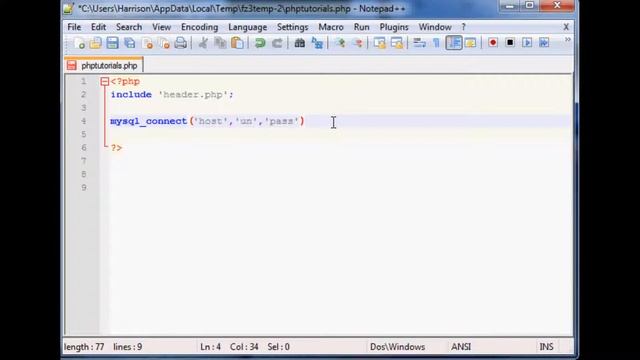
Task: Toggle word wrap
Action: [x=419, y=43]
